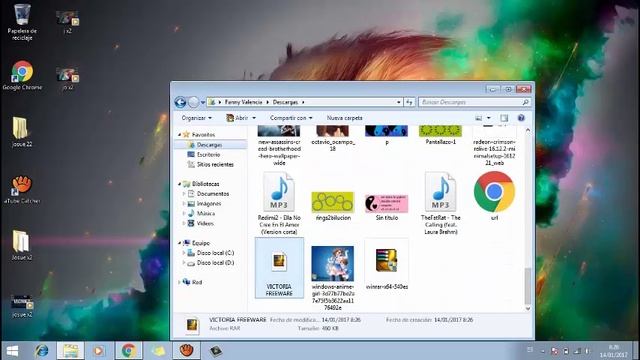Open the Organizar dropdown menu

[197, 118]
